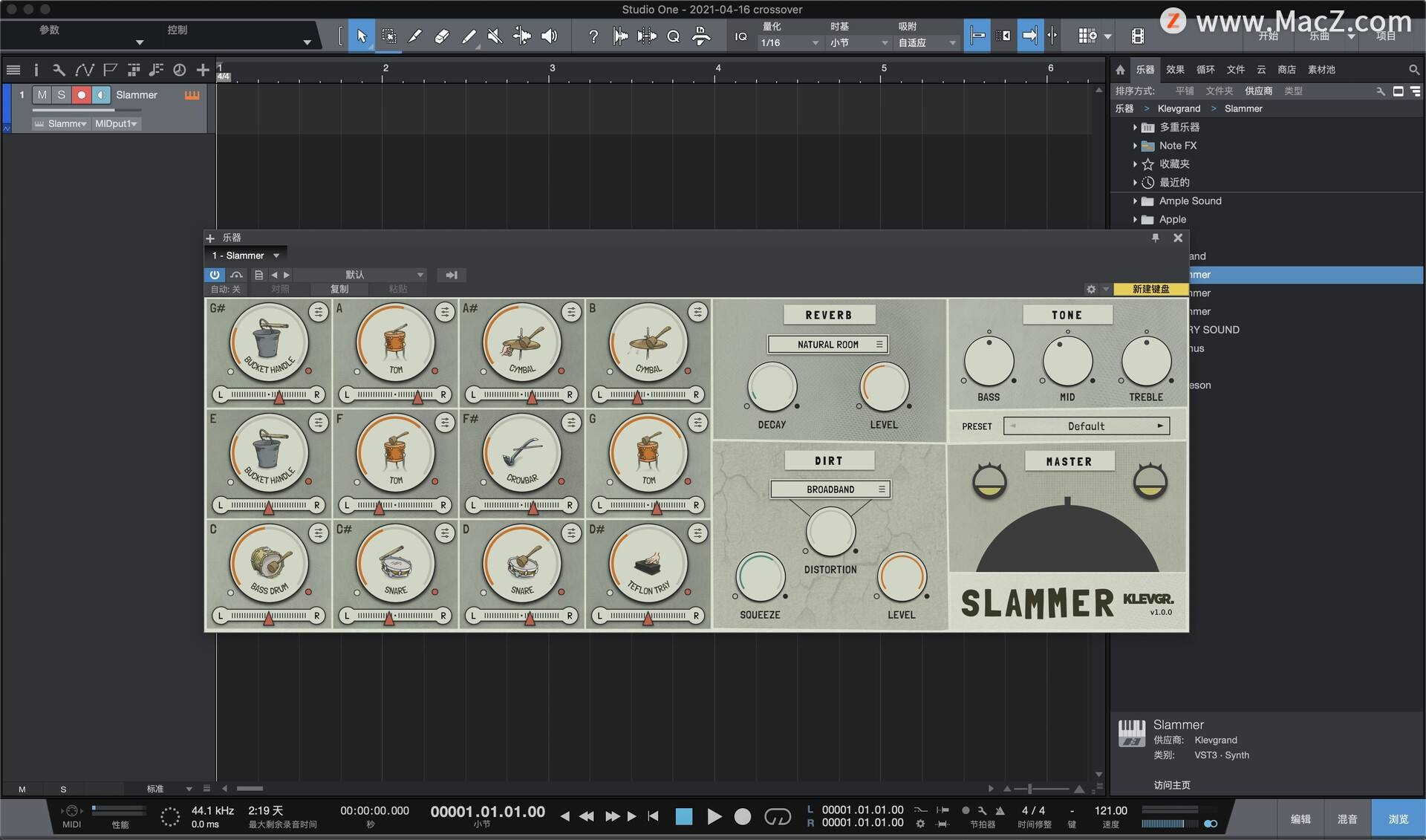Switch to the 循环 browser tab
Screen dimensions: 1426x840
pos(1205,69)
